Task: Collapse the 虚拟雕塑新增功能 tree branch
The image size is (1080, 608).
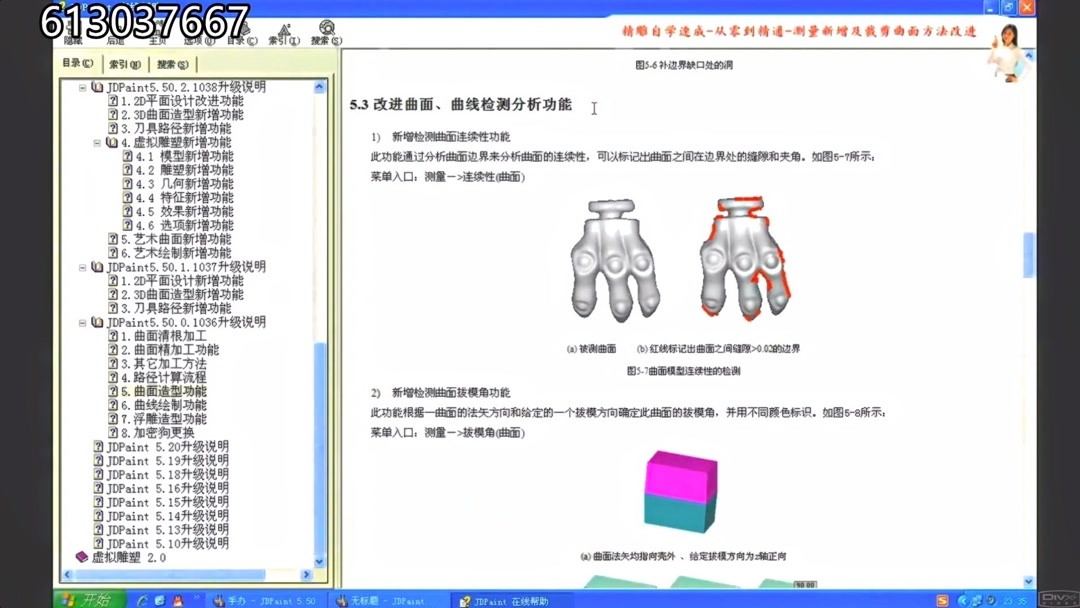Action: pos(95,142)
